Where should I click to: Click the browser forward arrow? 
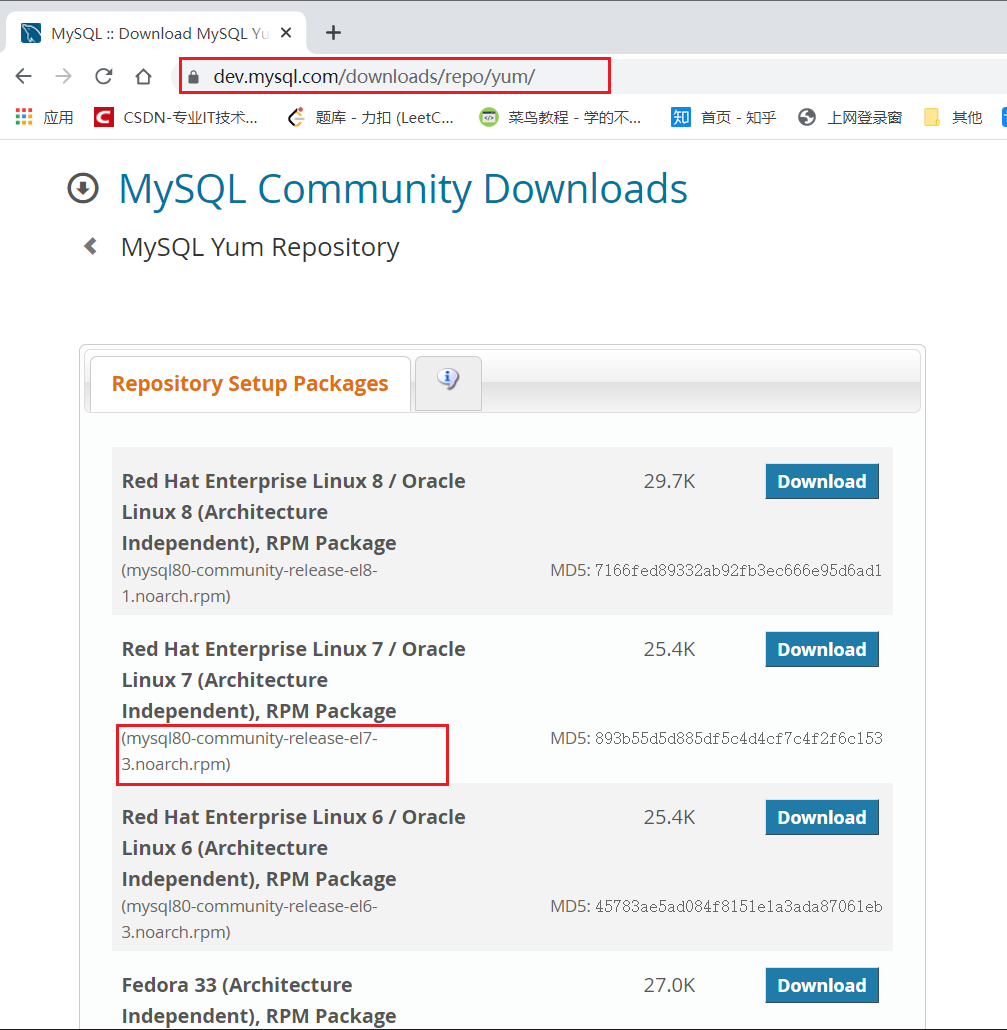pyautogui.click(x=63, y=76)
